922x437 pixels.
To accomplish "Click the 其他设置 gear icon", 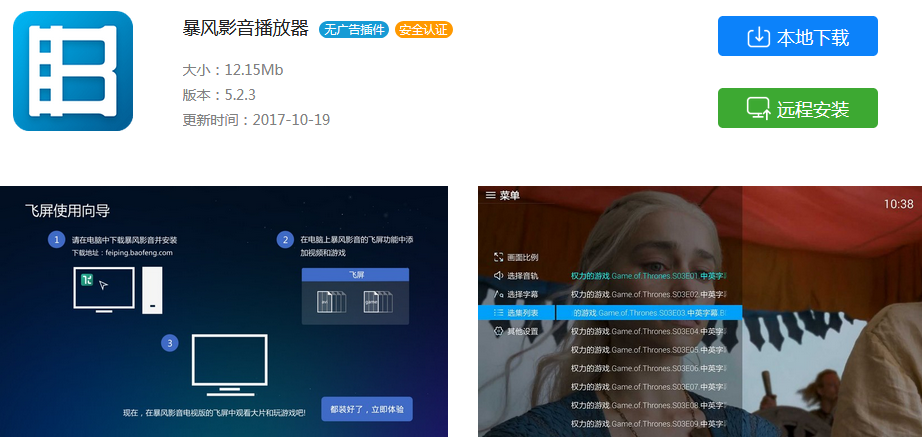I will 499,331.
